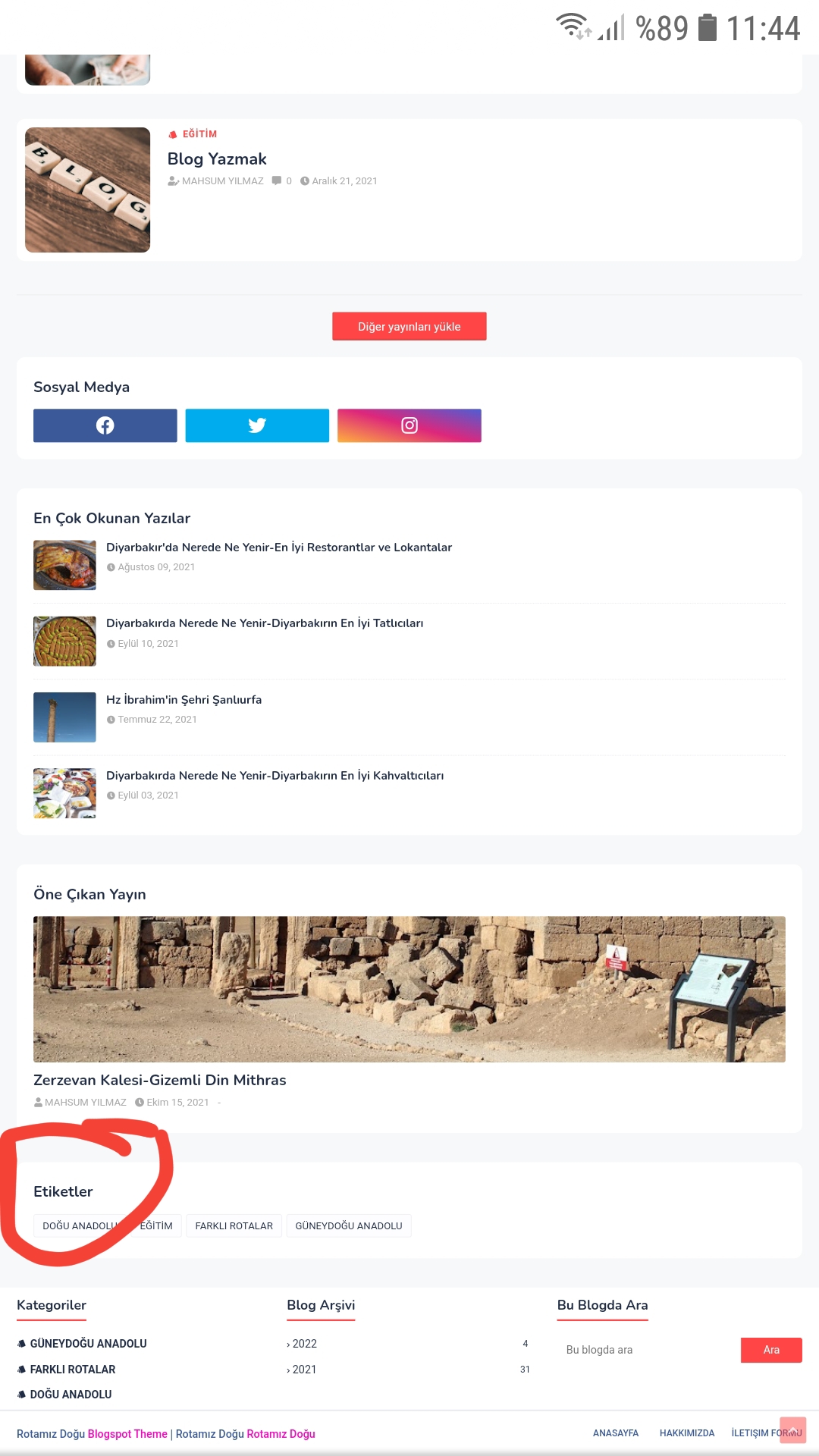The width and height of the screenshot is (819, 1456).
Task: Load more posts with Diğer yayınları yükle
Action: point(409,326)
